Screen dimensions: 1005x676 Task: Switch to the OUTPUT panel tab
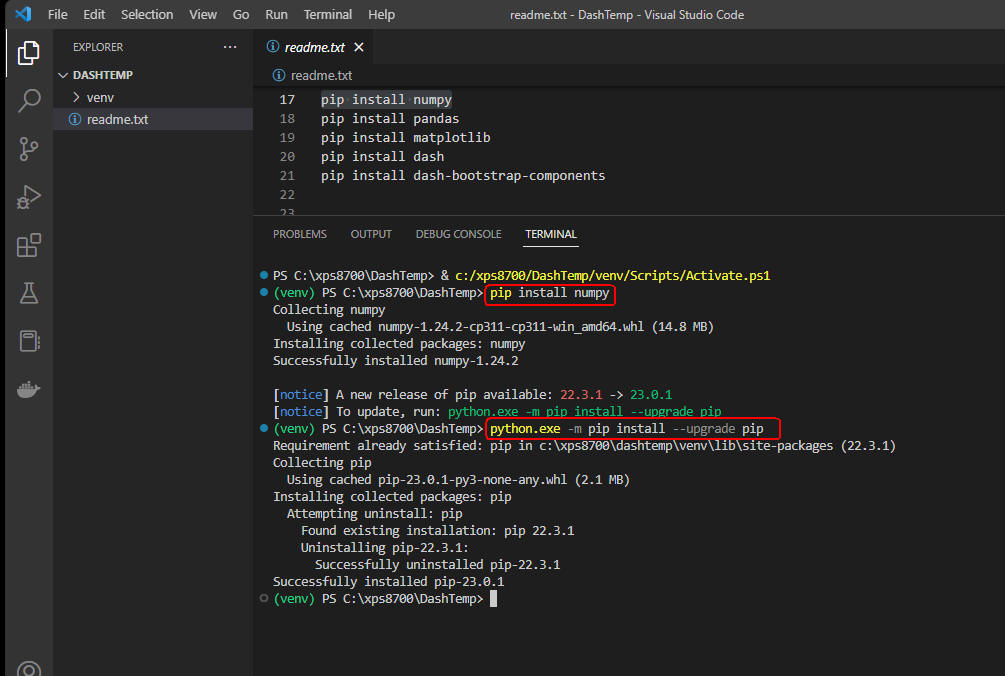coord(371,234)
